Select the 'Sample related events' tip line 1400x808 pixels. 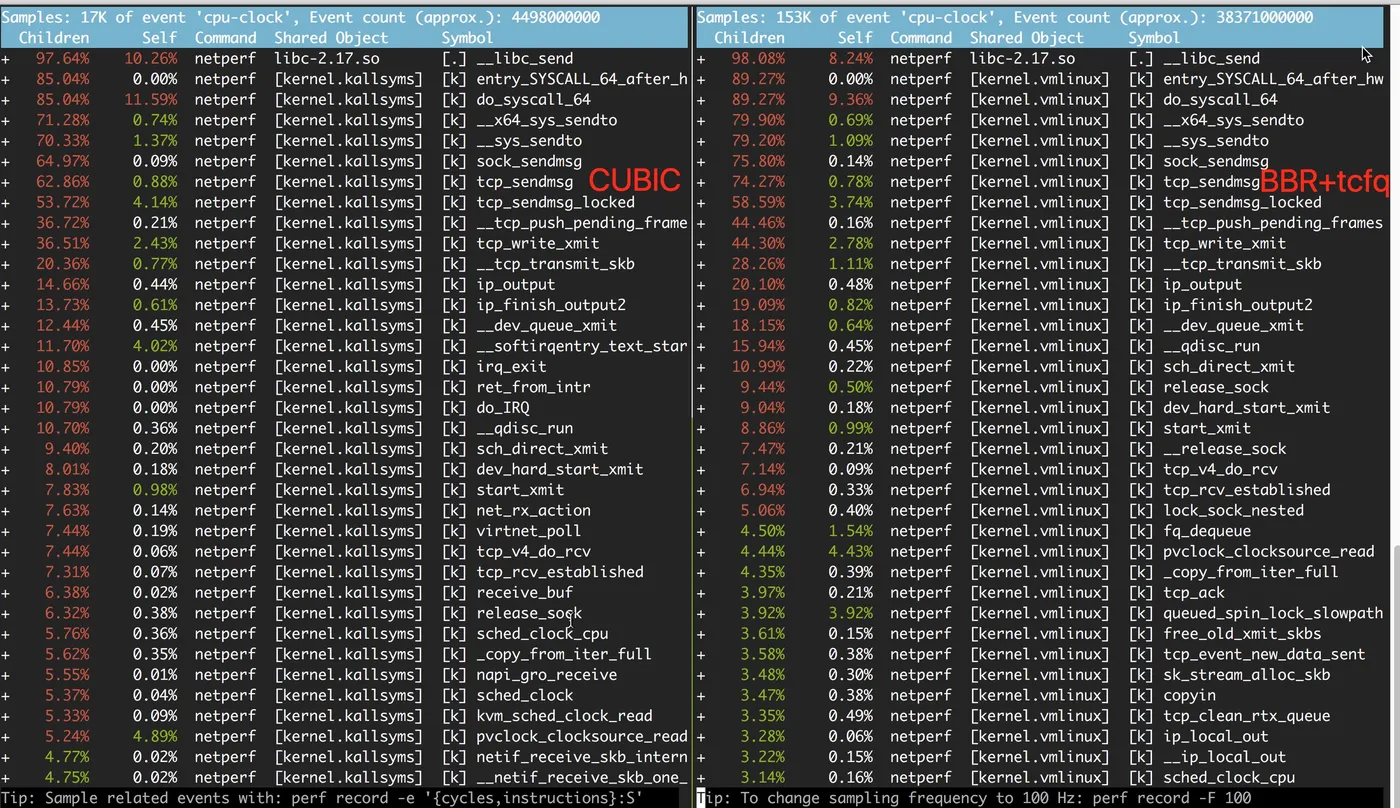click(x=321, y=798)
